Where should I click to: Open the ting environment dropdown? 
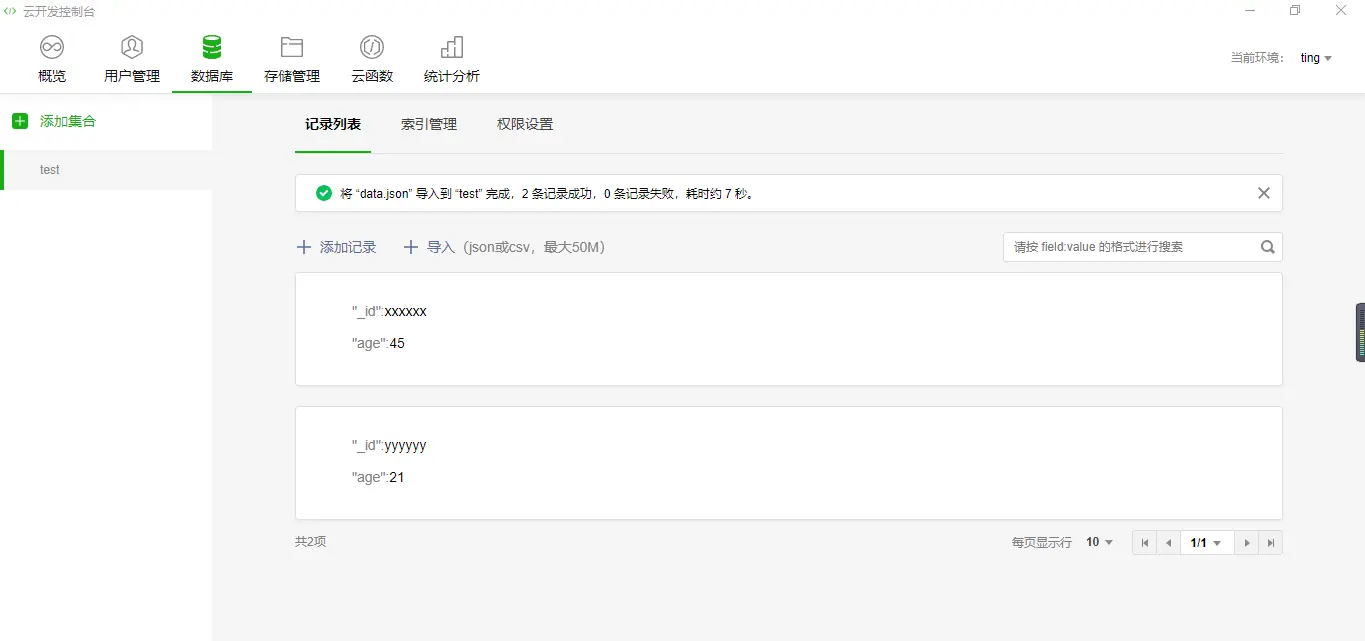click(1314, 57)
